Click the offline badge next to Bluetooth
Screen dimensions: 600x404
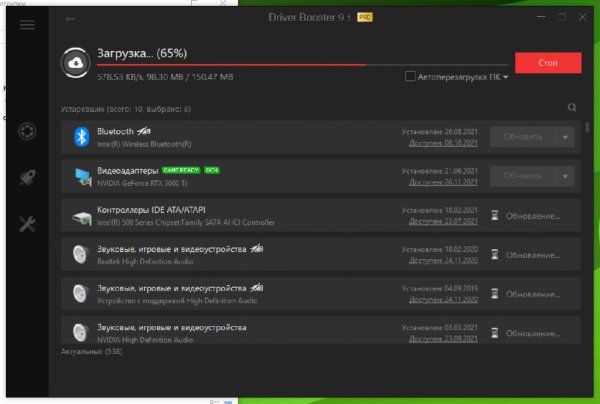coord(144,131)
